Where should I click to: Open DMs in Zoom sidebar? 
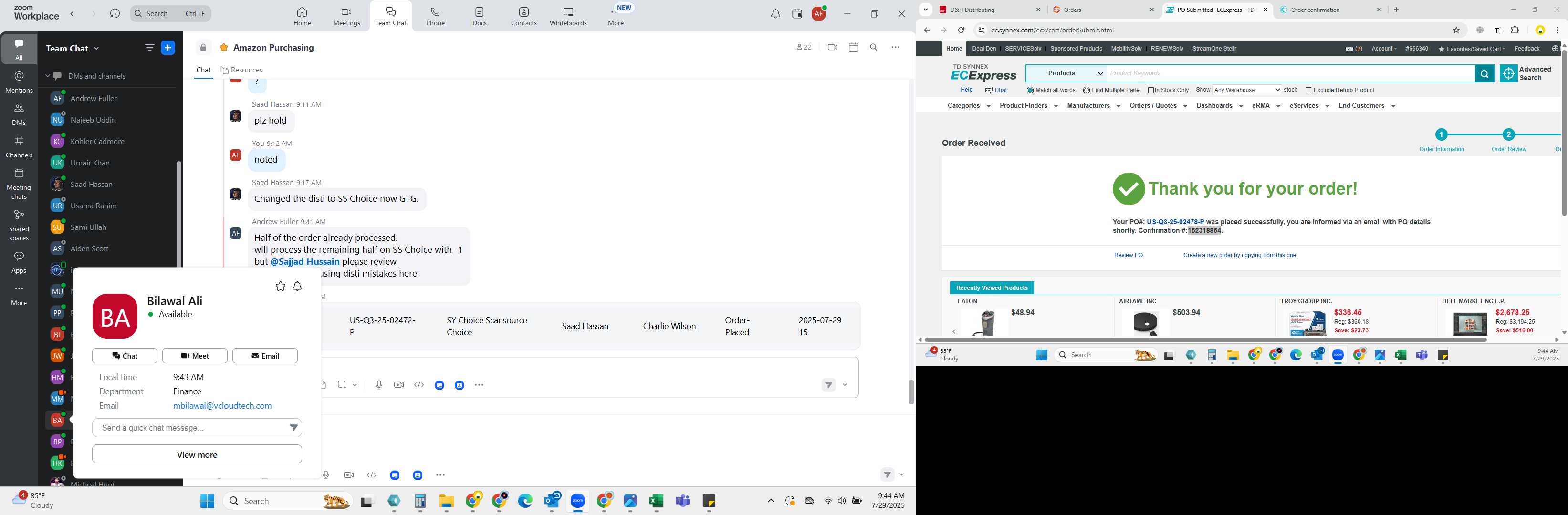point(19,114)
